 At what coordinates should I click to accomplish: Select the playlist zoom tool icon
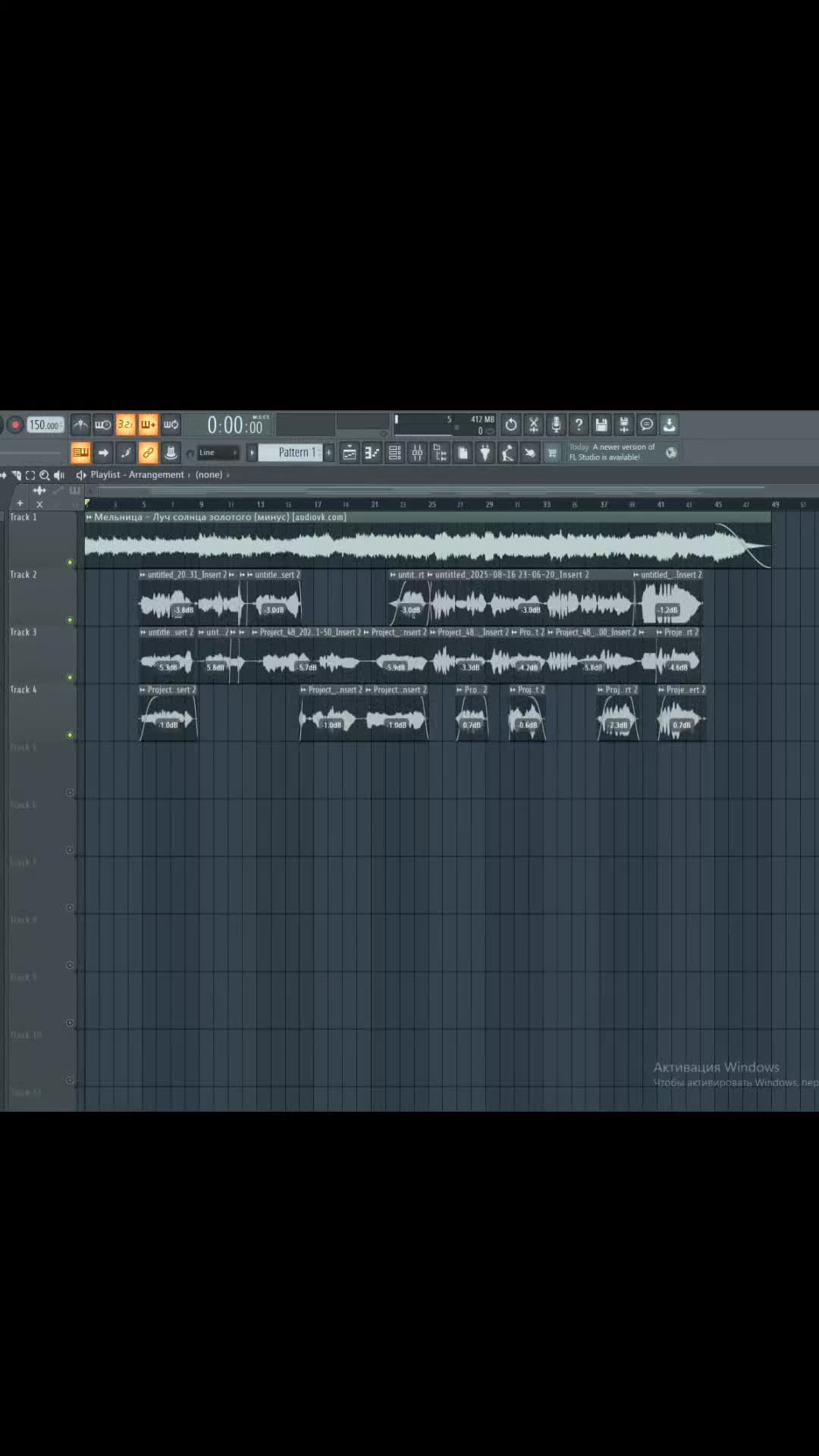45,475
